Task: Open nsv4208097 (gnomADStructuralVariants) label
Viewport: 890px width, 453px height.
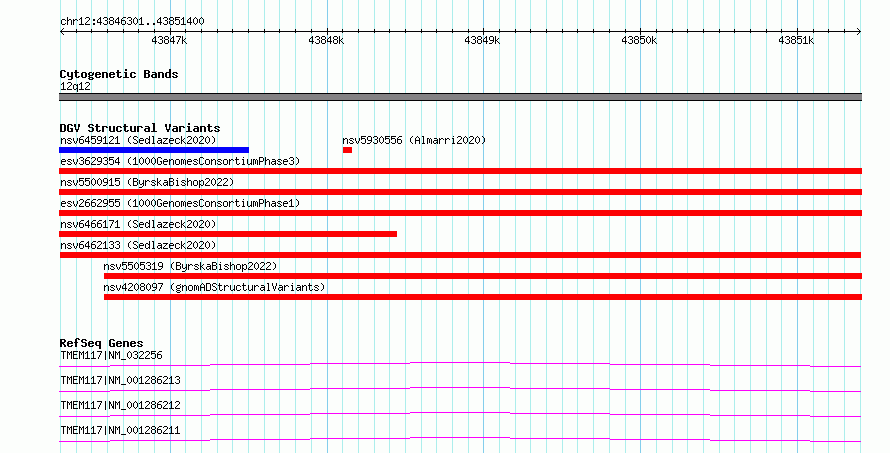Action: pos(214,287)
